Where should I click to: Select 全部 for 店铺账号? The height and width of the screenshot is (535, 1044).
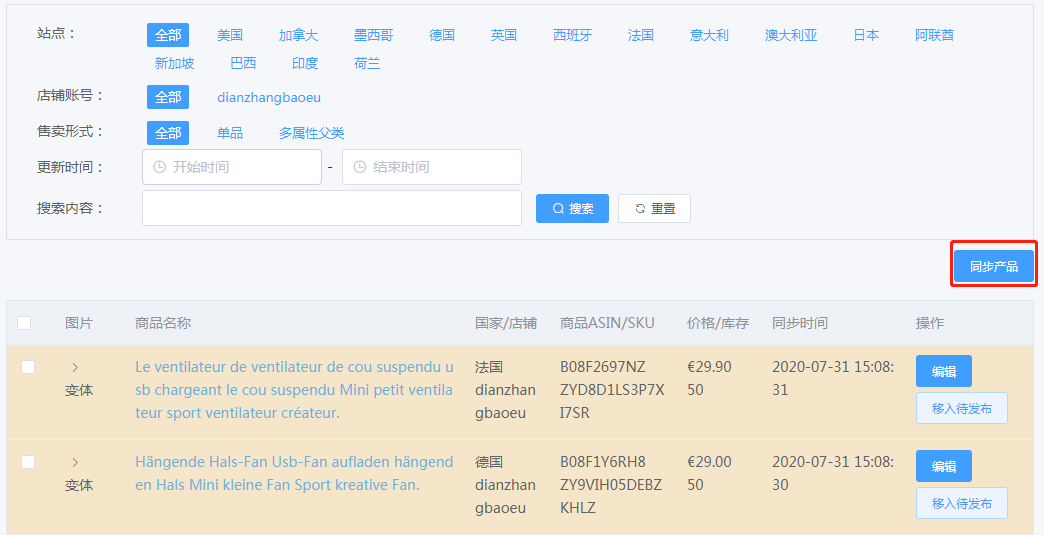click(168, 97)
